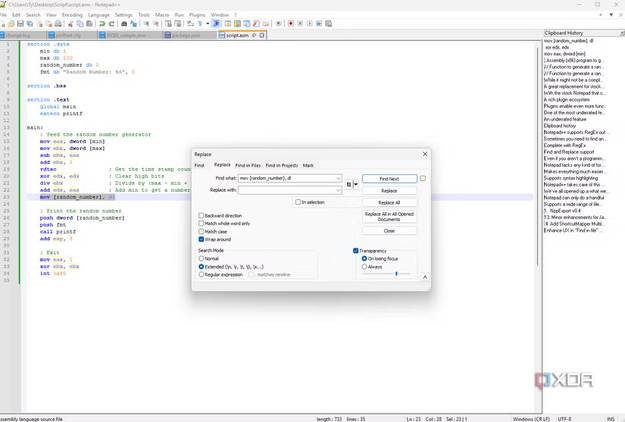The image size is (625, 422).
Task: Enable the Backward direction checkbox
Action: click(201, 216)
